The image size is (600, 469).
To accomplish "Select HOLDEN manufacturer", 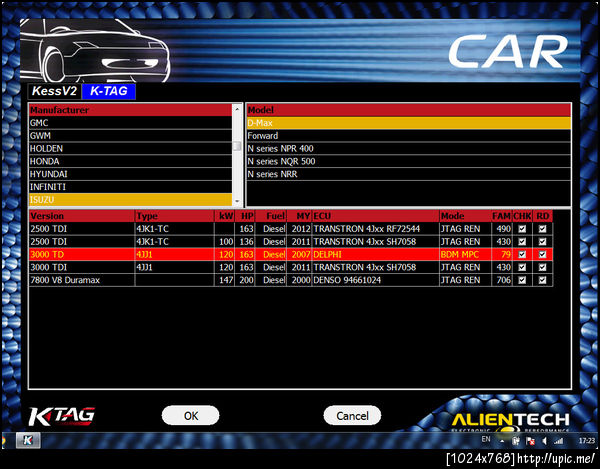I will click(x=130, y=148).
